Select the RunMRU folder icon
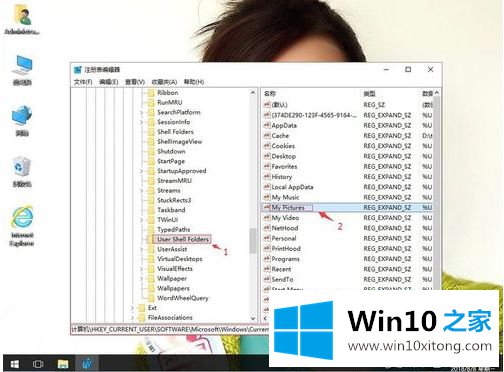The image size is (504, 372). (x=151, y=102)
